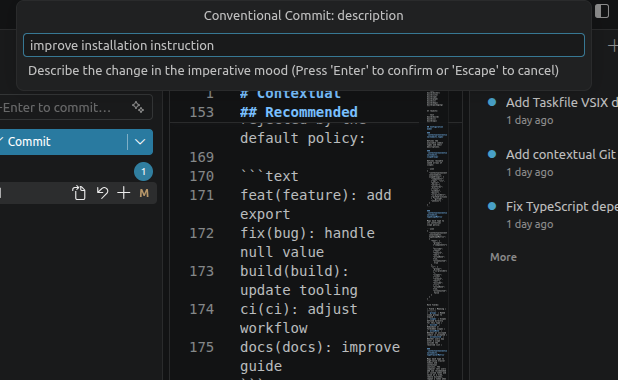
Task: Click the changes count badge showing 1
Action: (143, 171)
